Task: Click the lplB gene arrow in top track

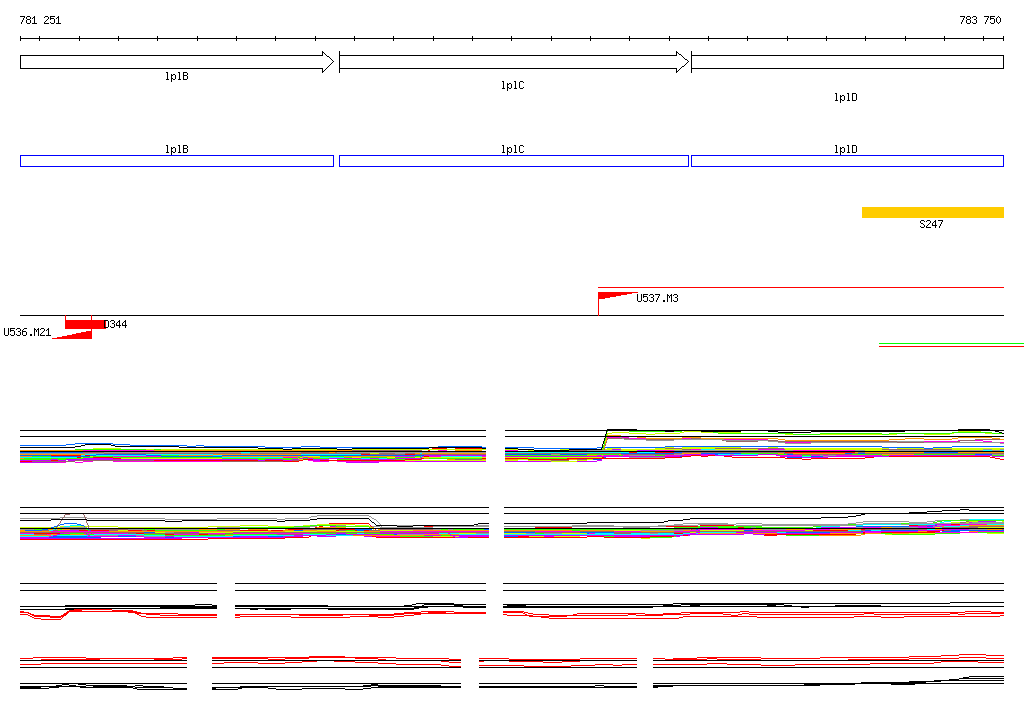Action: pos(177,62)
